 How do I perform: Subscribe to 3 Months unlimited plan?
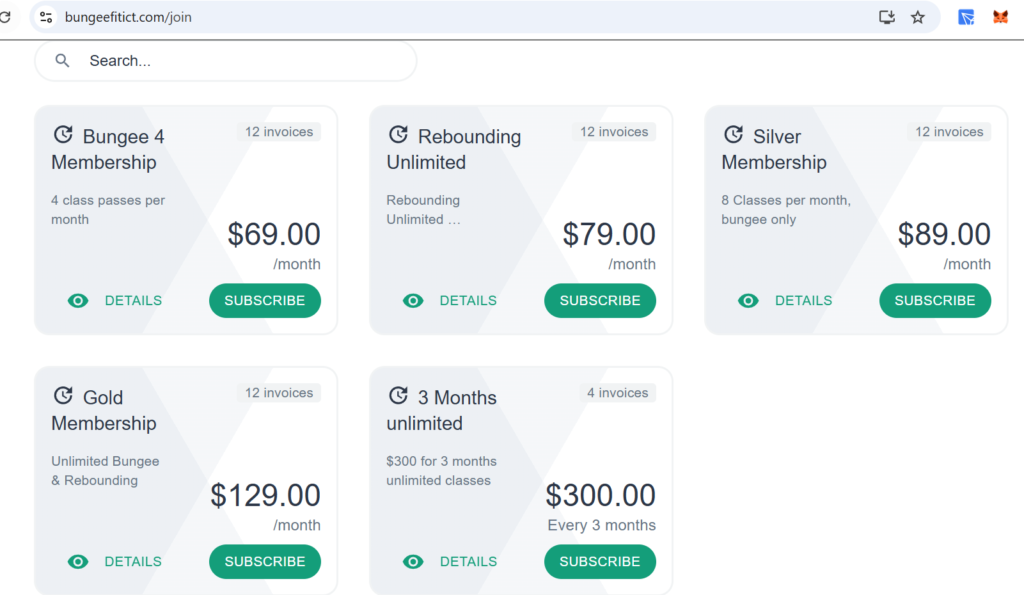pos(600,562)
